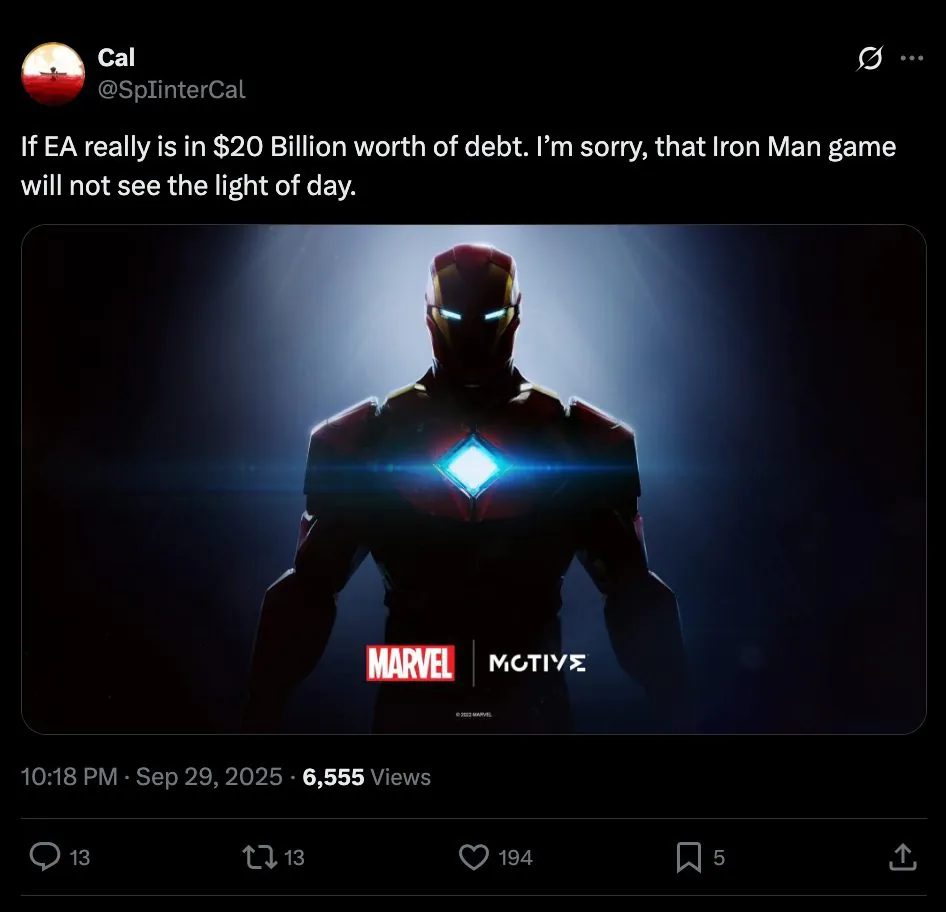Screen dimensions: 946x912
Task: Open the three-dot more options menu
Action: pyautogui.click(x=911, y=59)
